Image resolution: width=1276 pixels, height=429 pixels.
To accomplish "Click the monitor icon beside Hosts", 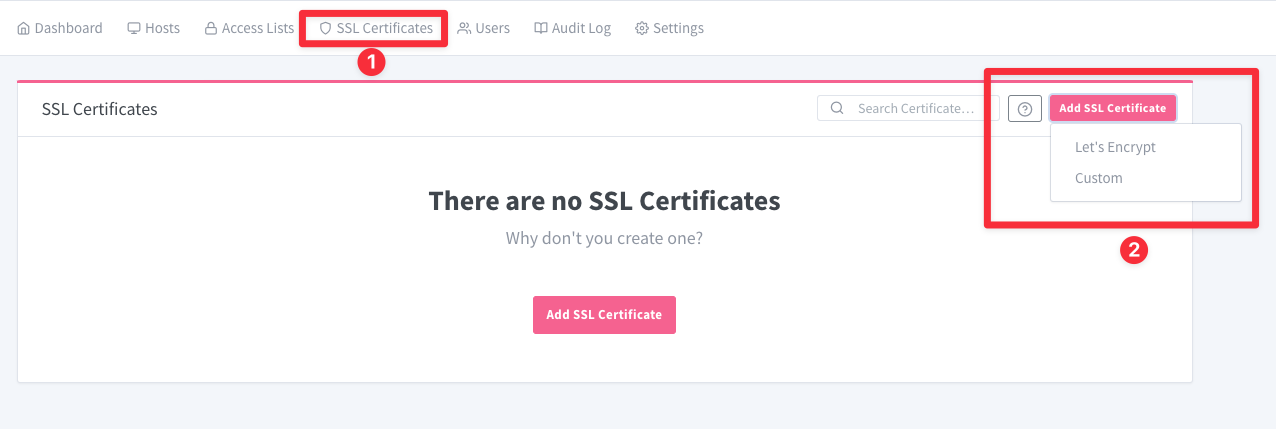I will (x=134, y=28).
